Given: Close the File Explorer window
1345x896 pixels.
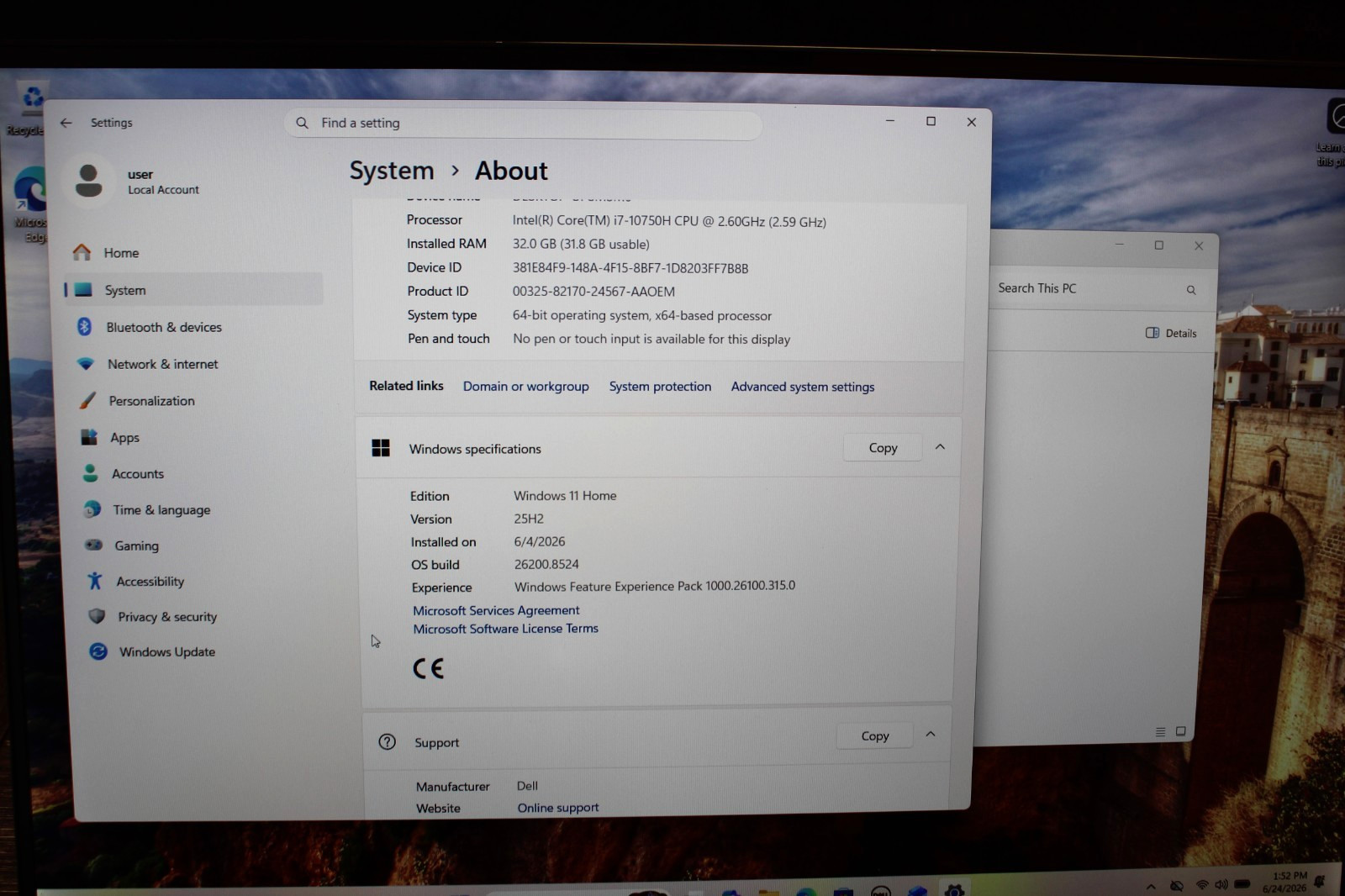Looking at the screenshot, I should [1199, 246].
